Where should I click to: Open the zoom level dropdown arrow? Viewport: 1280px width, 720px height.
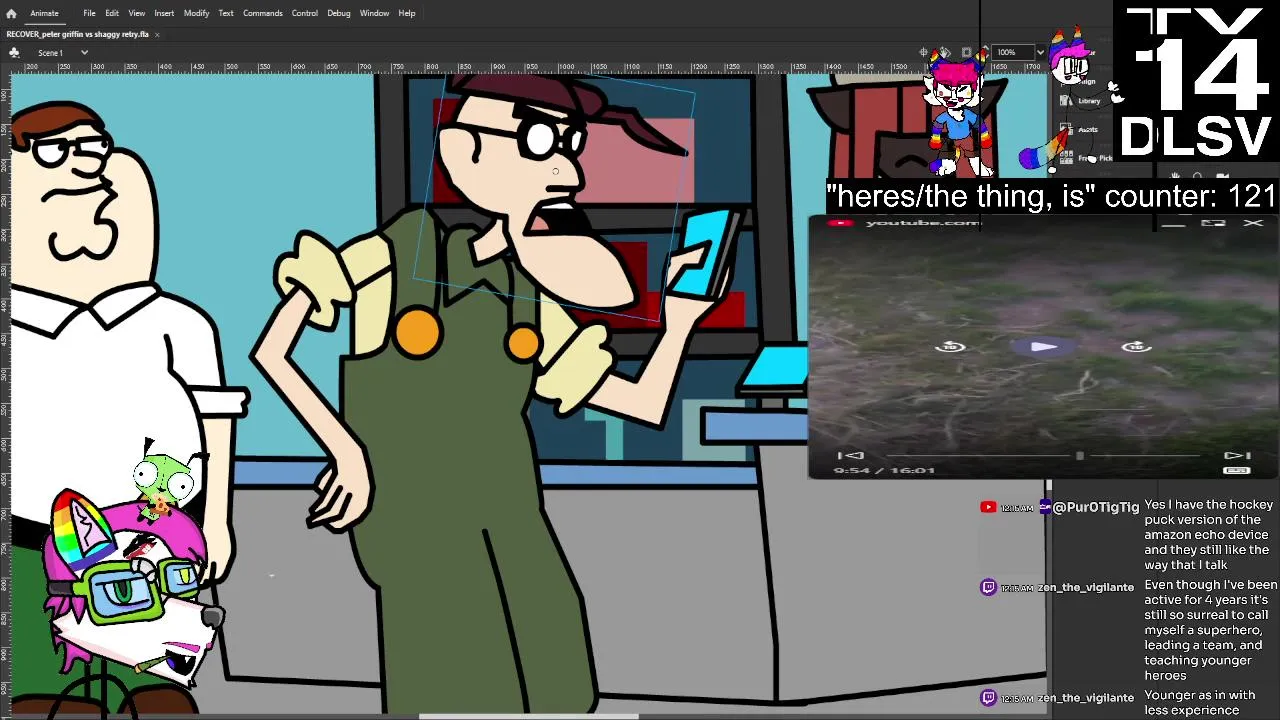point(1040,52)
